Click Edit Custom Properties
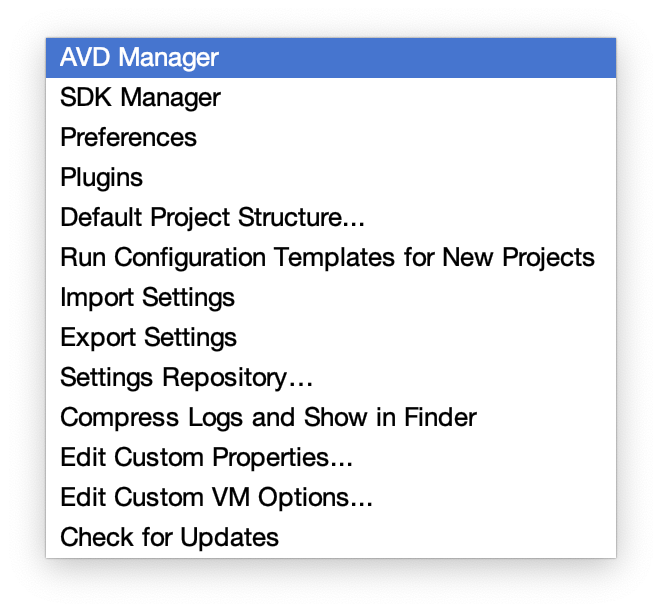Screen dimensions: 662x612 pyautogui.click(x=206, y=457)
